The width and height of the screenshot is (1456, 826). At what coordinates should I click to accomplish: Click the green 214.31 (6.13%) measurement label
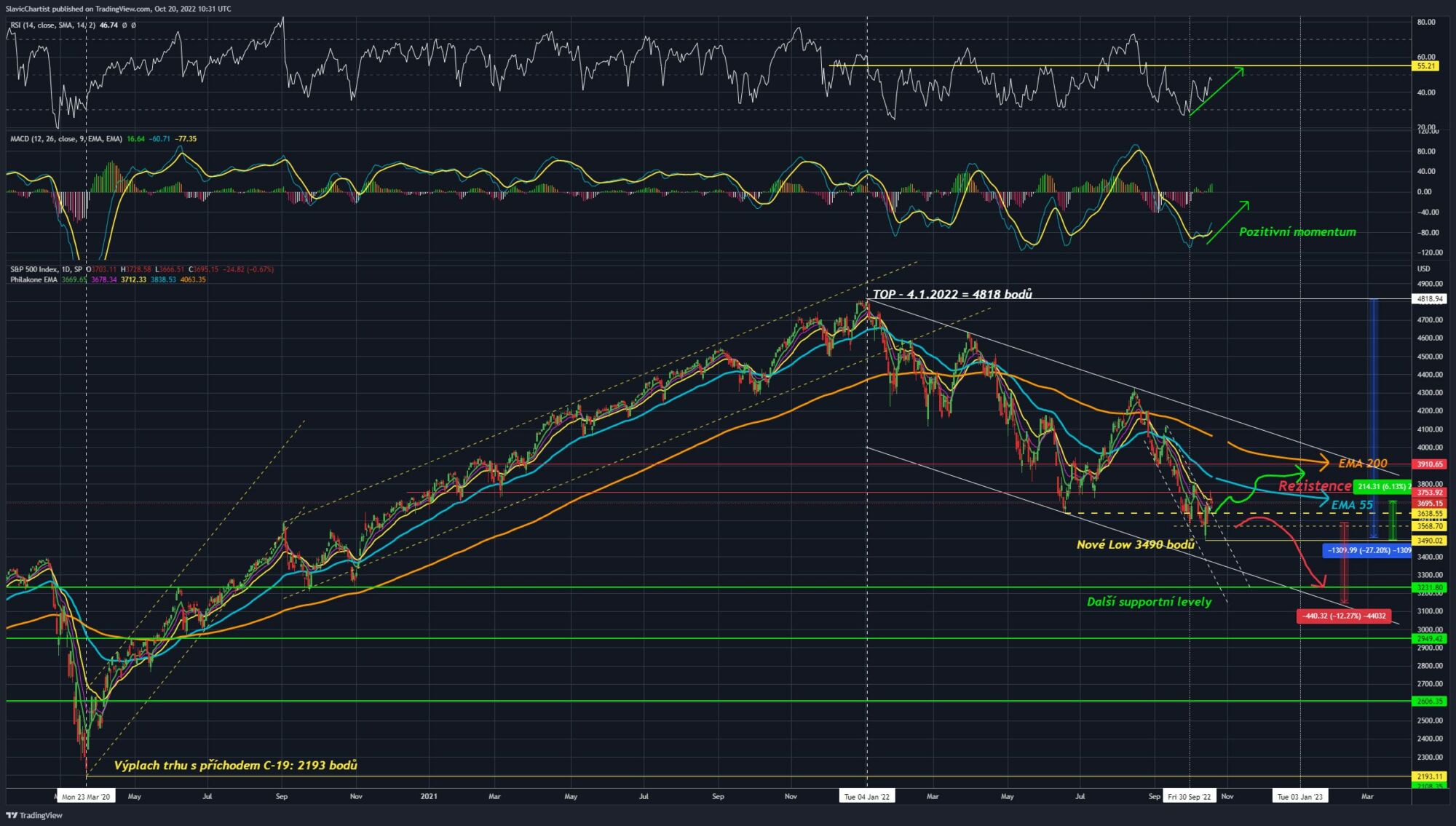1382,487
